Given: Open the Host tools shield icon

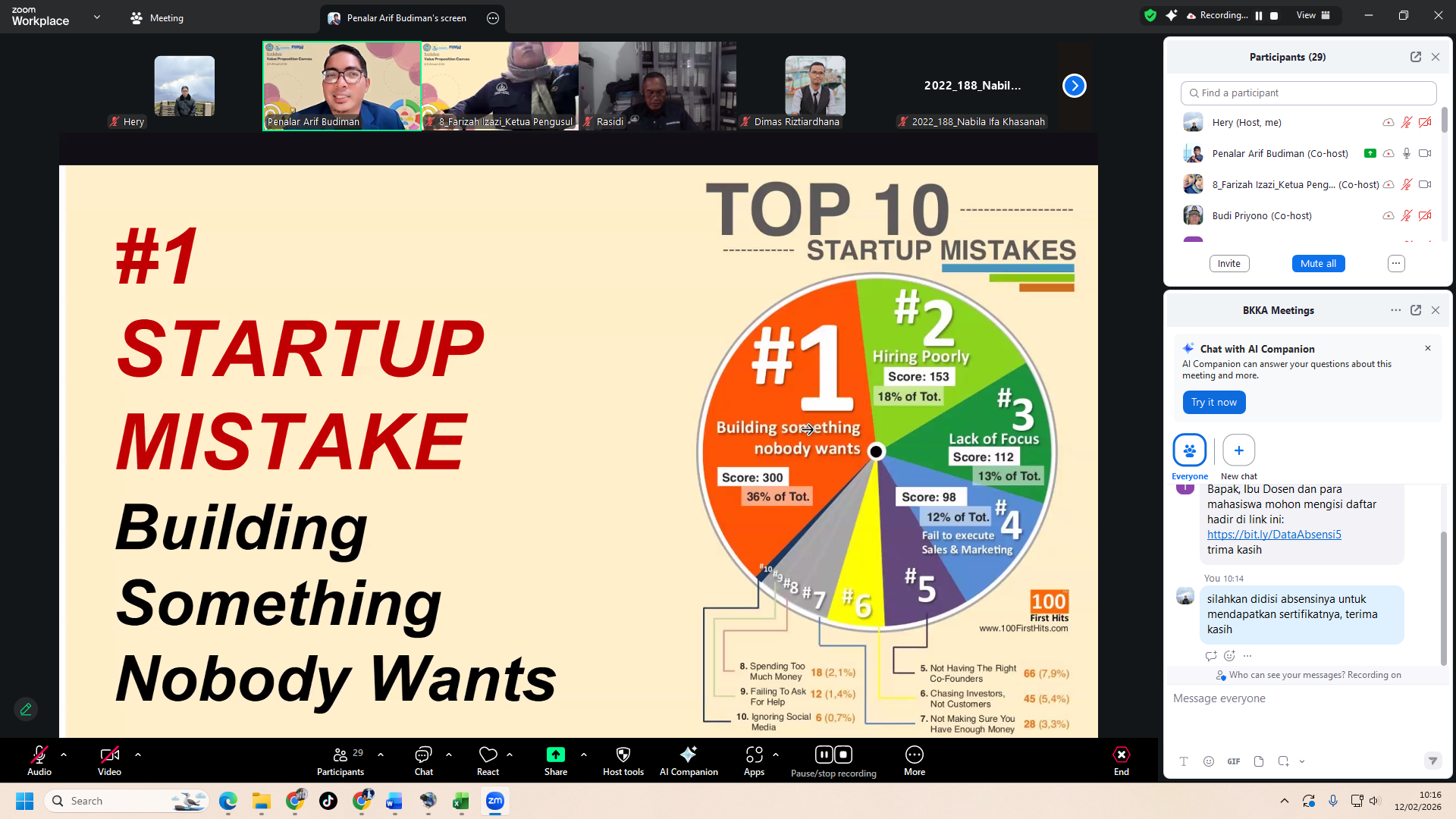Looking at the screenshot, I should click(x=623, y=755).
